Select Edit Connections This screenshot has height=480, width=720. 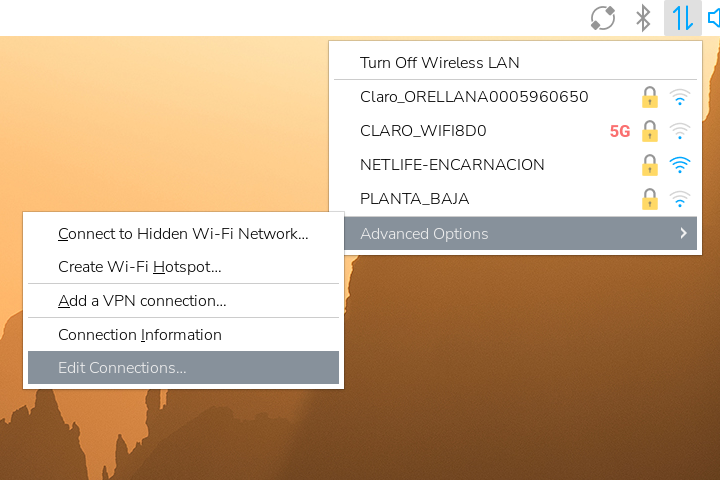pos(183,367)
